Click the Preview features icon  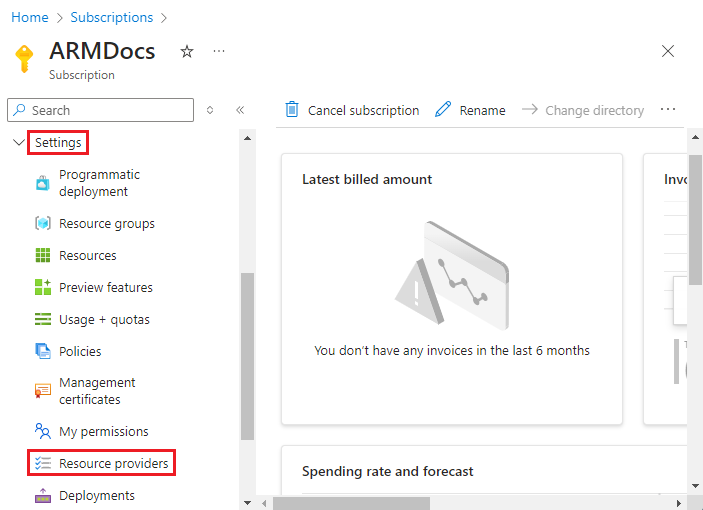pyautogui.click(x=43, y=287)
